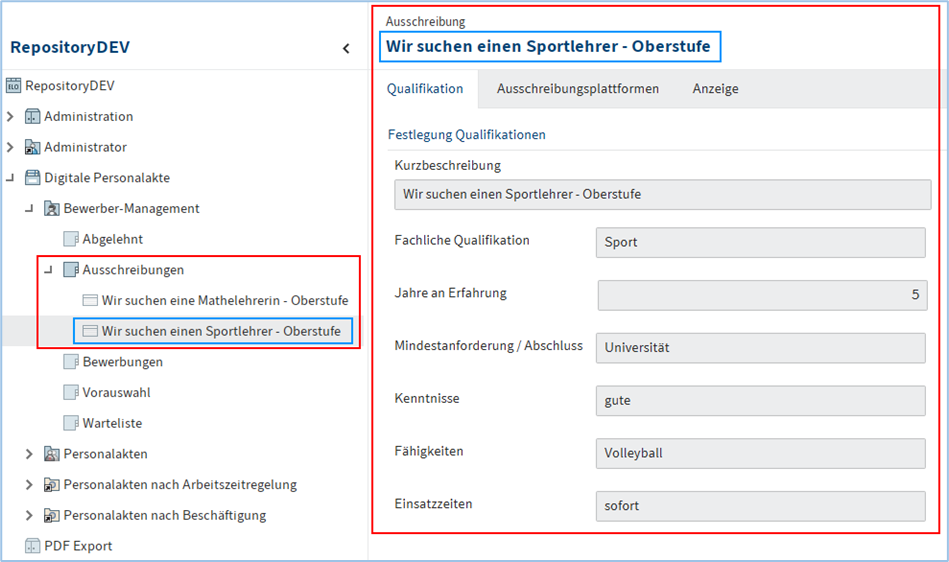Open the Anzeige tab
The width and height of the screenshot is (949, 562).
[x=715, y=89]
